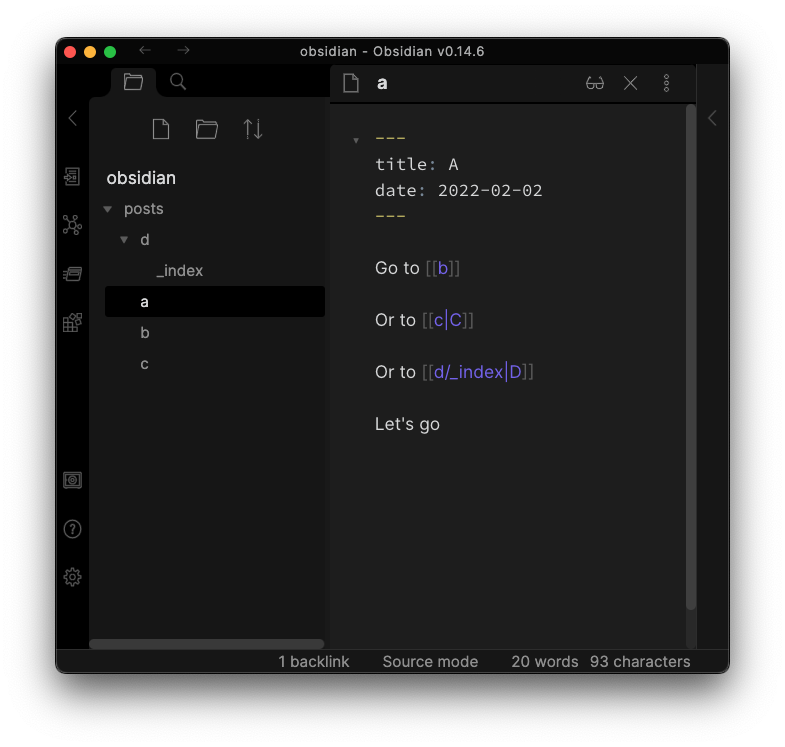Open the help icon in the ribbon
The height and width of the screenshot is (747, 785).
72,529
